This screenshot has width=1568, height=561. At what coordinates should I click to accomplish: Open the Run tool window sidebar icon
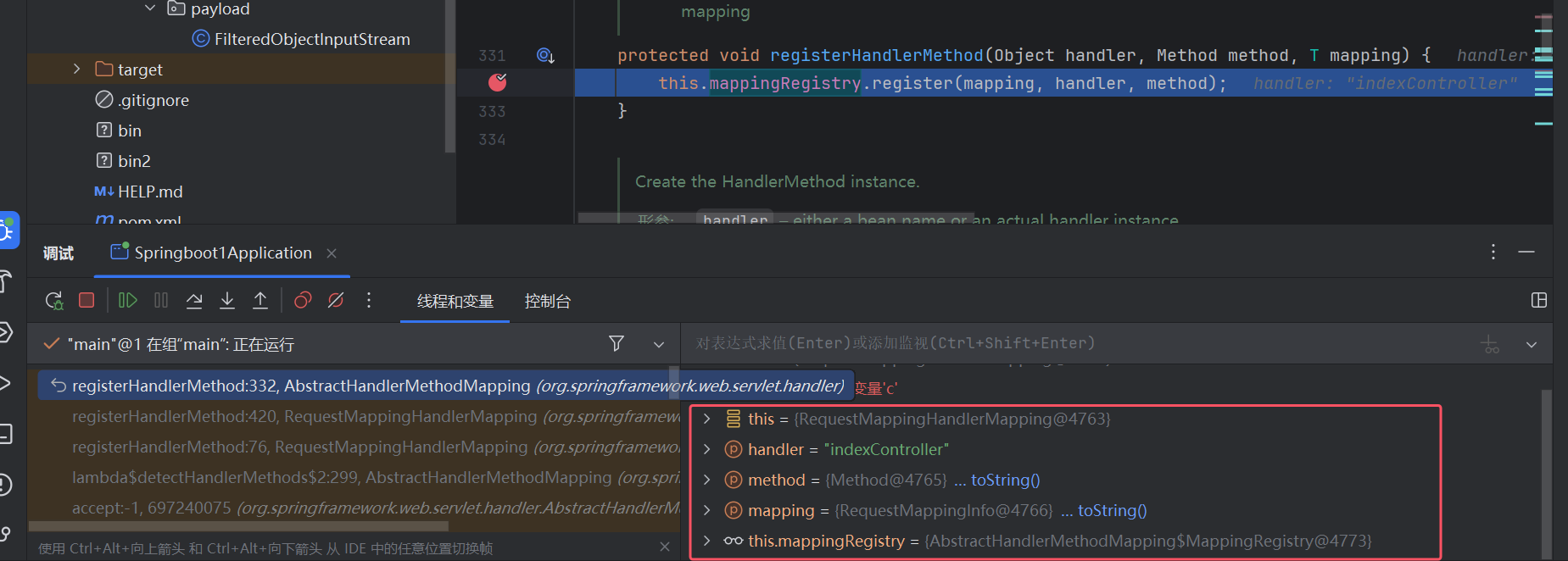[x=5, y=382]
